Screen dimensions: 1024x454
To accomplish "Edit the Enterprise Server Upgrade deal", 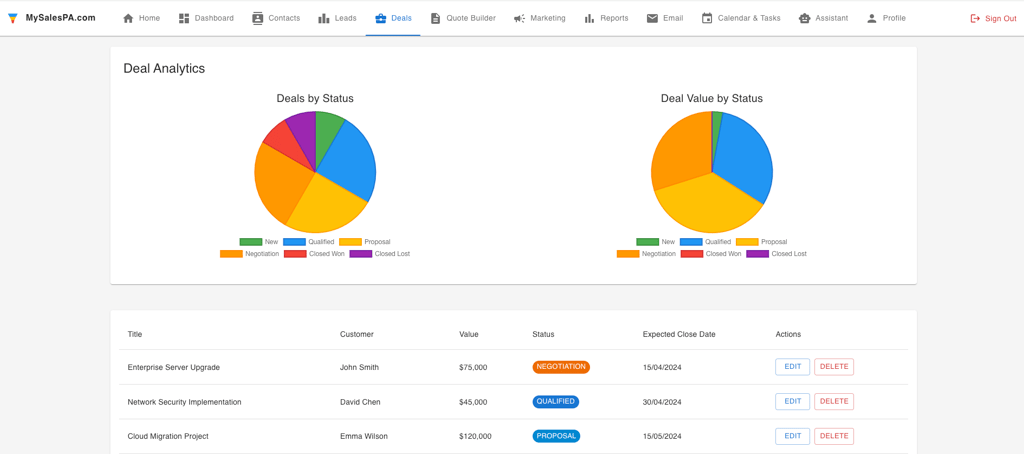I will click(x=792, y=366).
